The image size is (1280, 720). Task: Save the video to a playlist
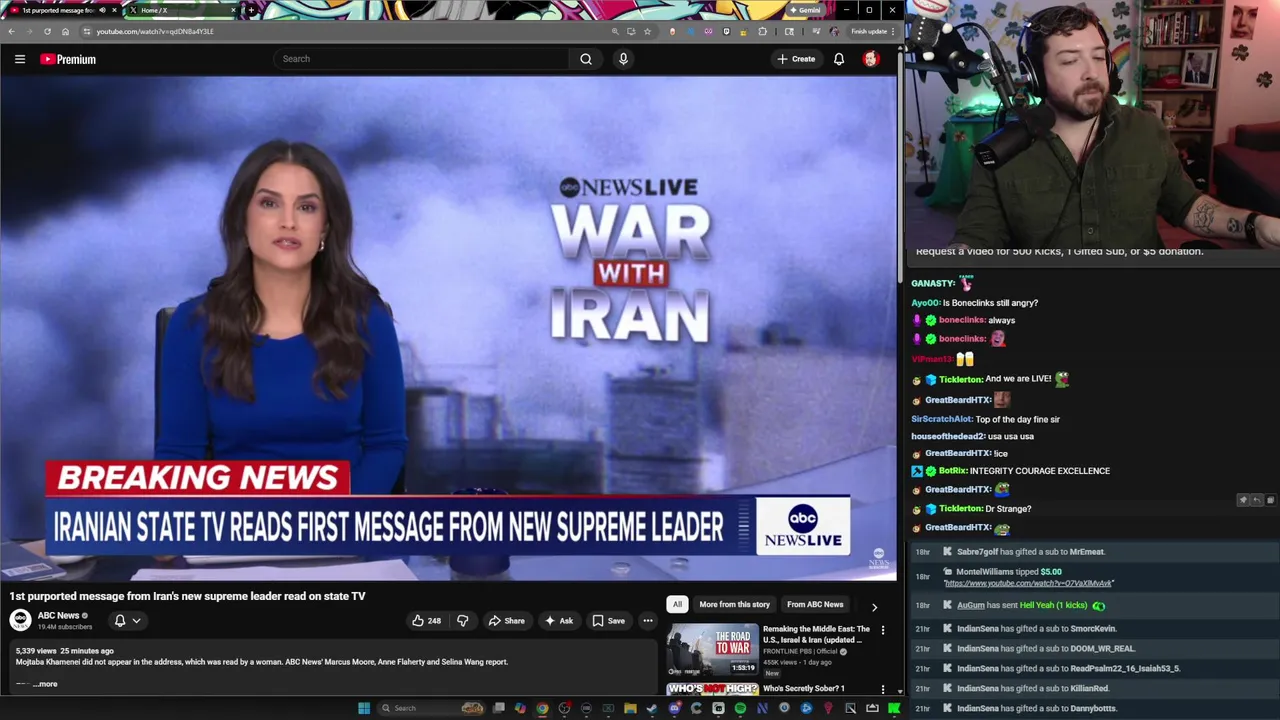pos(608,621)
